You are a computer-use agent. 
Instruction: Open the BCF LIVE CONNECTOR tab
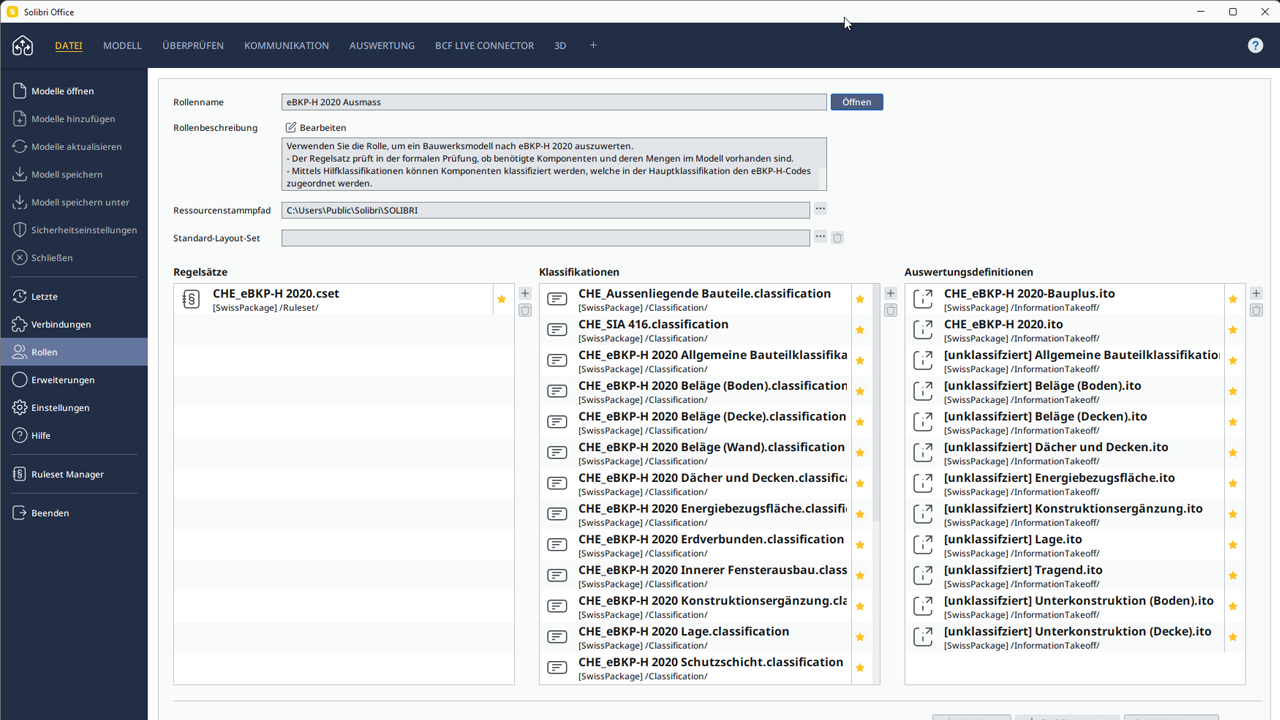click(x=485, y=46)
